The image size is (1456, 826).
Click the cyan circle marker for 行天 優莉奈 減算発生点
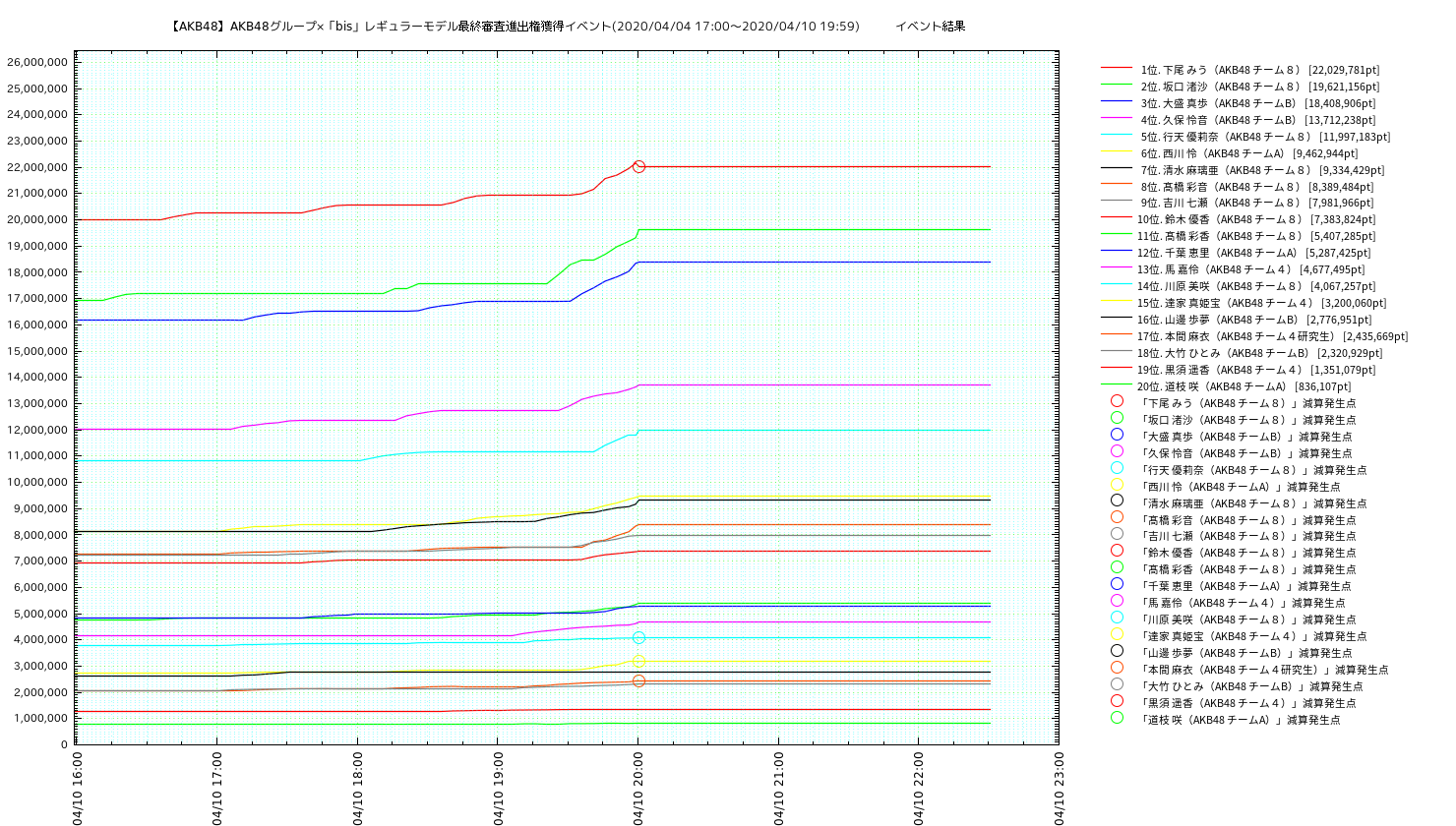click(1117, 468)
